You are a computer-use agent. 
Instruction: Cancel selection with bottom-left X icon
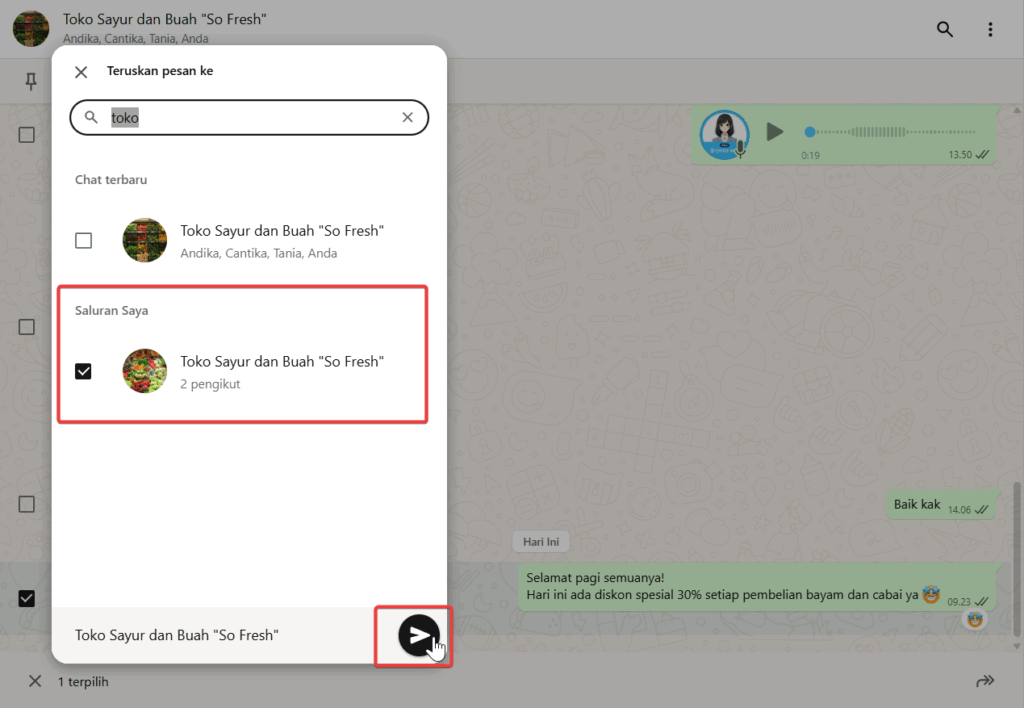[x=35, y=681]
